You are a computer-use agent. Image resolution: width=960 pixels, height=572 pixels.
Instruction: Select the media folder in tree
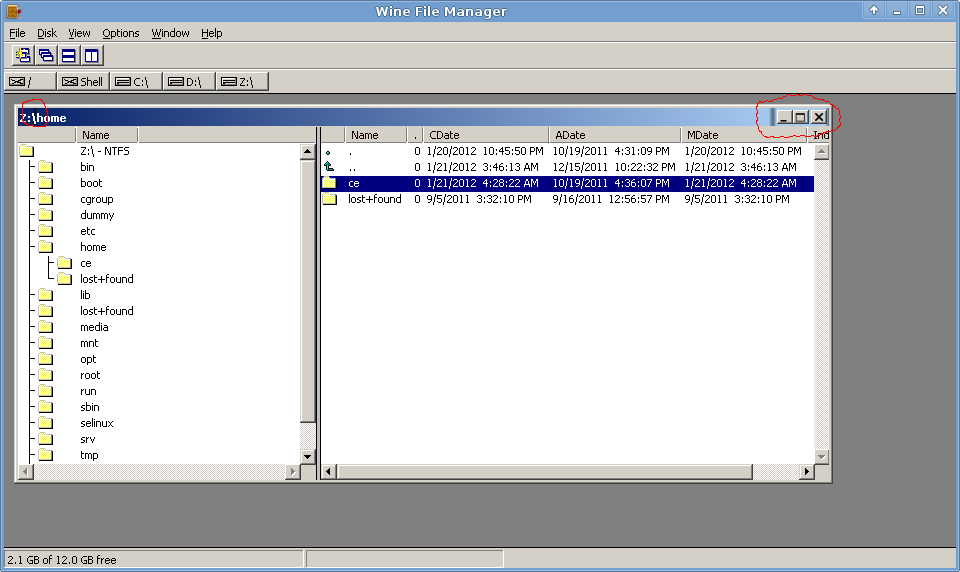coord(94,327)
